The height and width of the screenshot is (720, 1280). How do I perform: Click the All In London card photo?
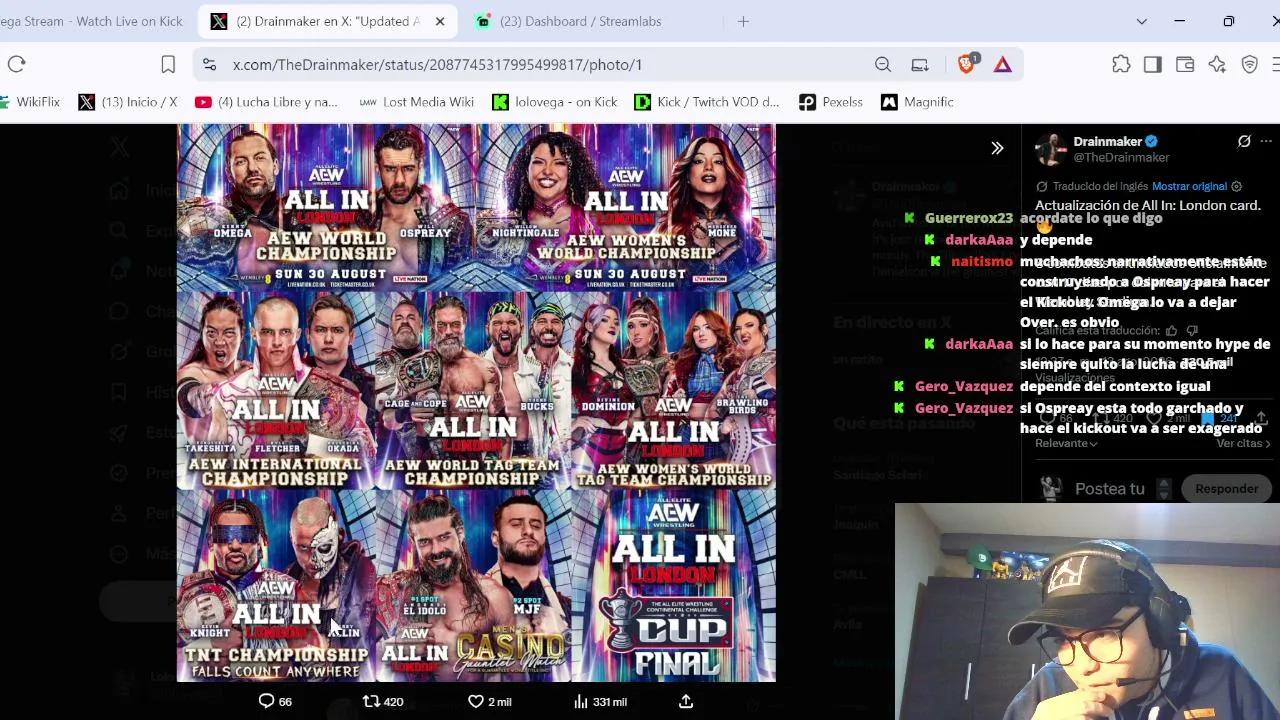(x=476, y=403)
